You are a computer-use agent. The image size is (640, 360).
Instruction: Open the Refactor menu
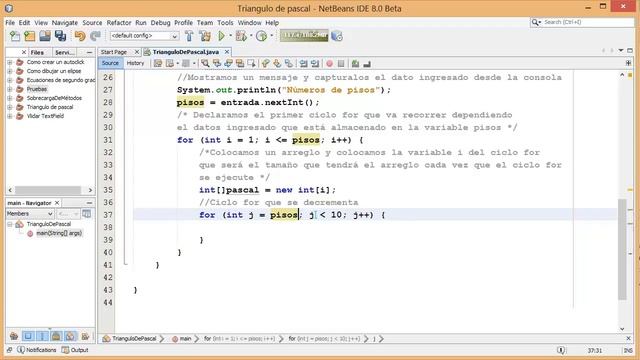(x=119, y=22)
